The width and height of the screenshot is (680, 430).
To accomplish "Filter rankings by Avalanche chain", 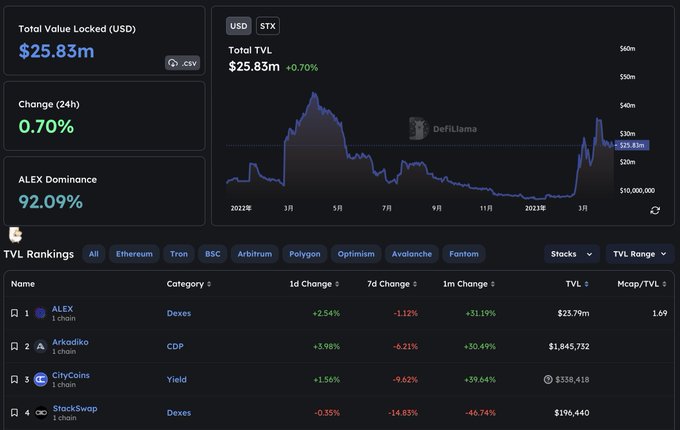I will [x=412, y=254].
